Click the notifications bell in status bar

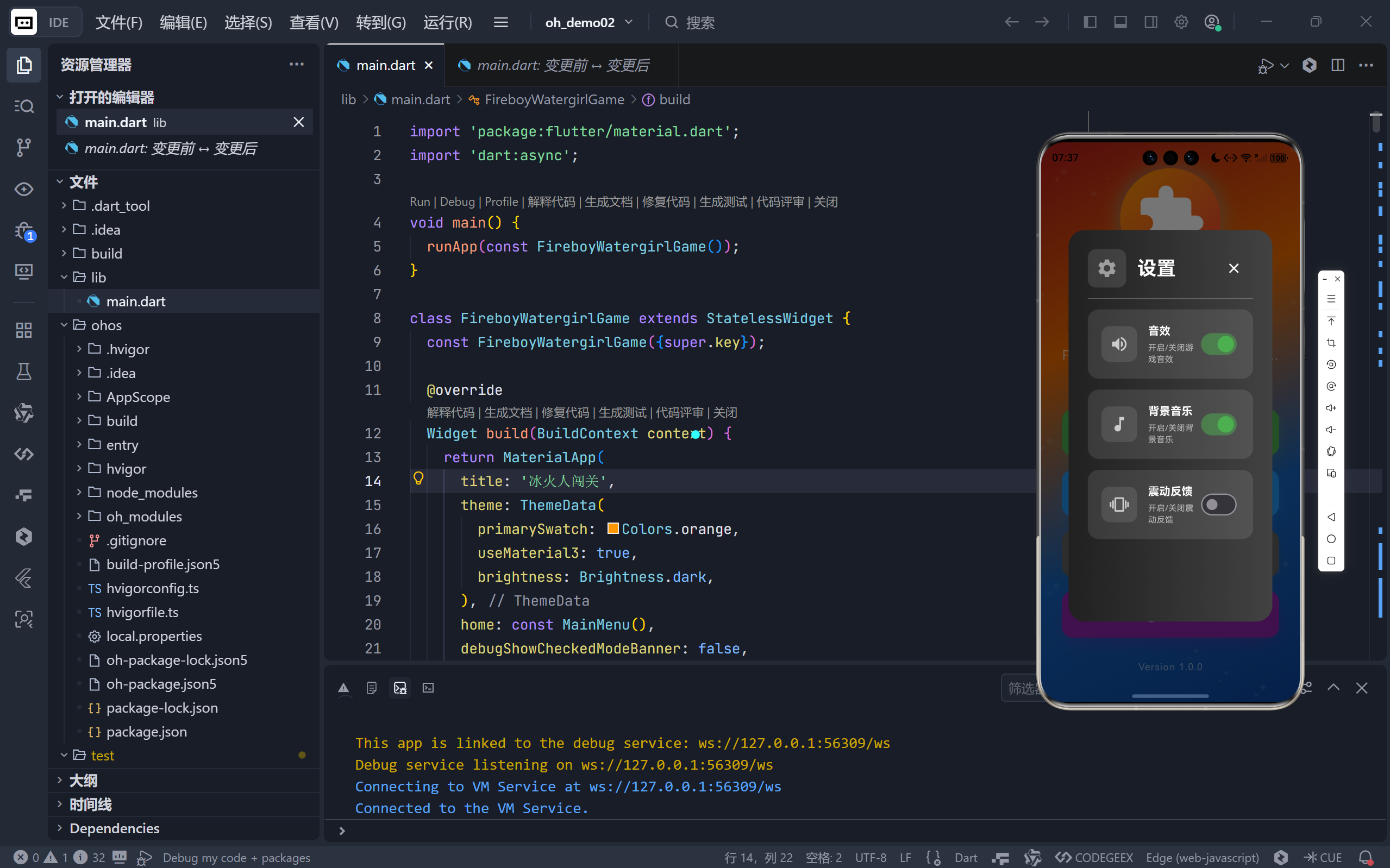[1366, 857]
